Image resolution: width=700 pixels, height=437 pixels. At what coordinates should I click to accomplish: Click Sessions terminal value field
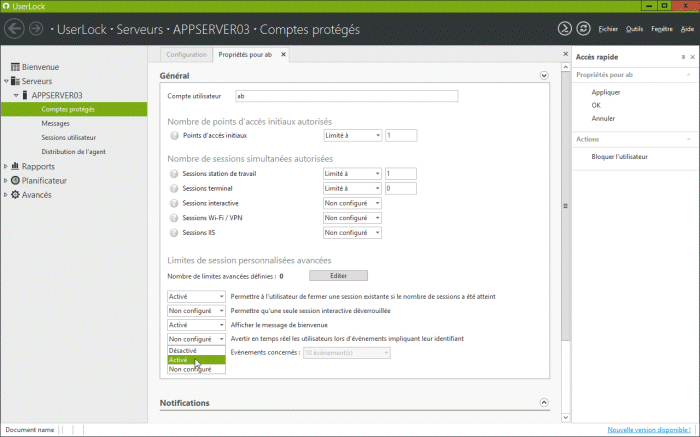click(400, 188)
